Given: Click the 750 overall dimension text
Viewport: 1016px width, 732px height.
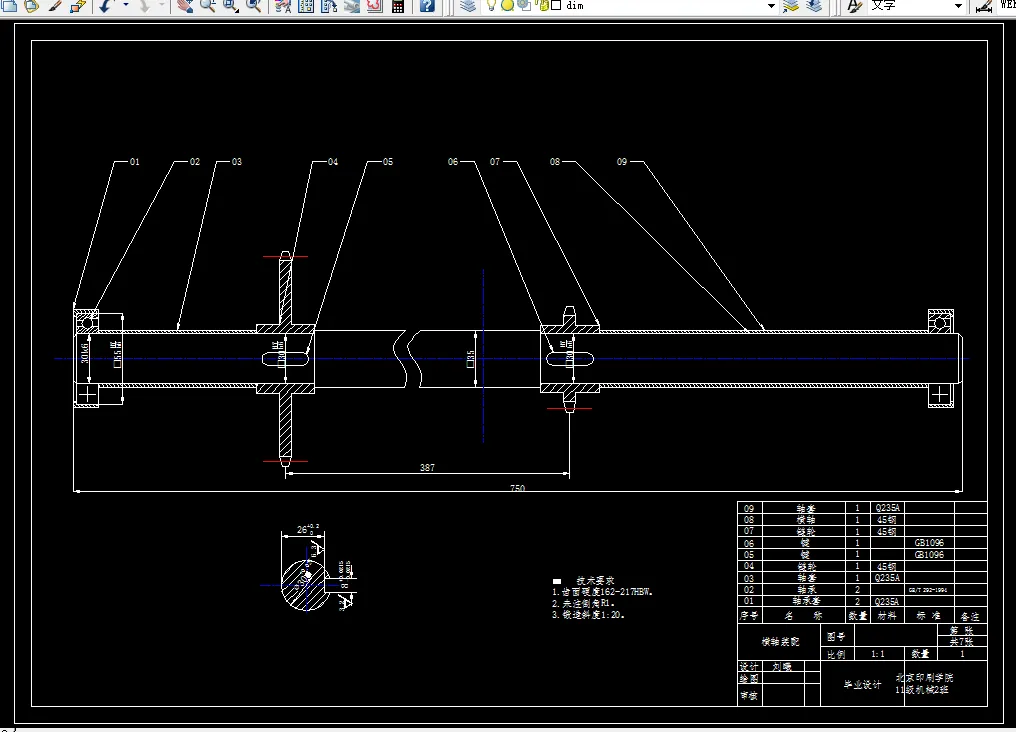Looking at the screenshot, I should tap(518, 488).
